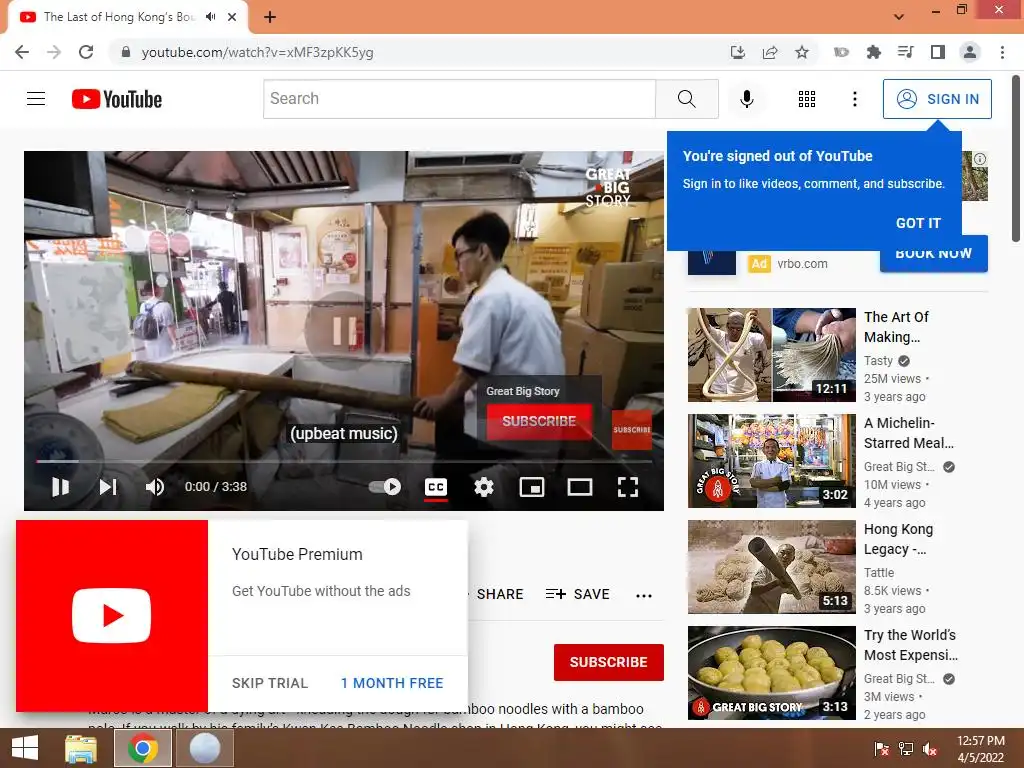This screenshot has width=1024, height=768.
Task: Open Chrome three-dot customize menu
Action: [1002, 52]
